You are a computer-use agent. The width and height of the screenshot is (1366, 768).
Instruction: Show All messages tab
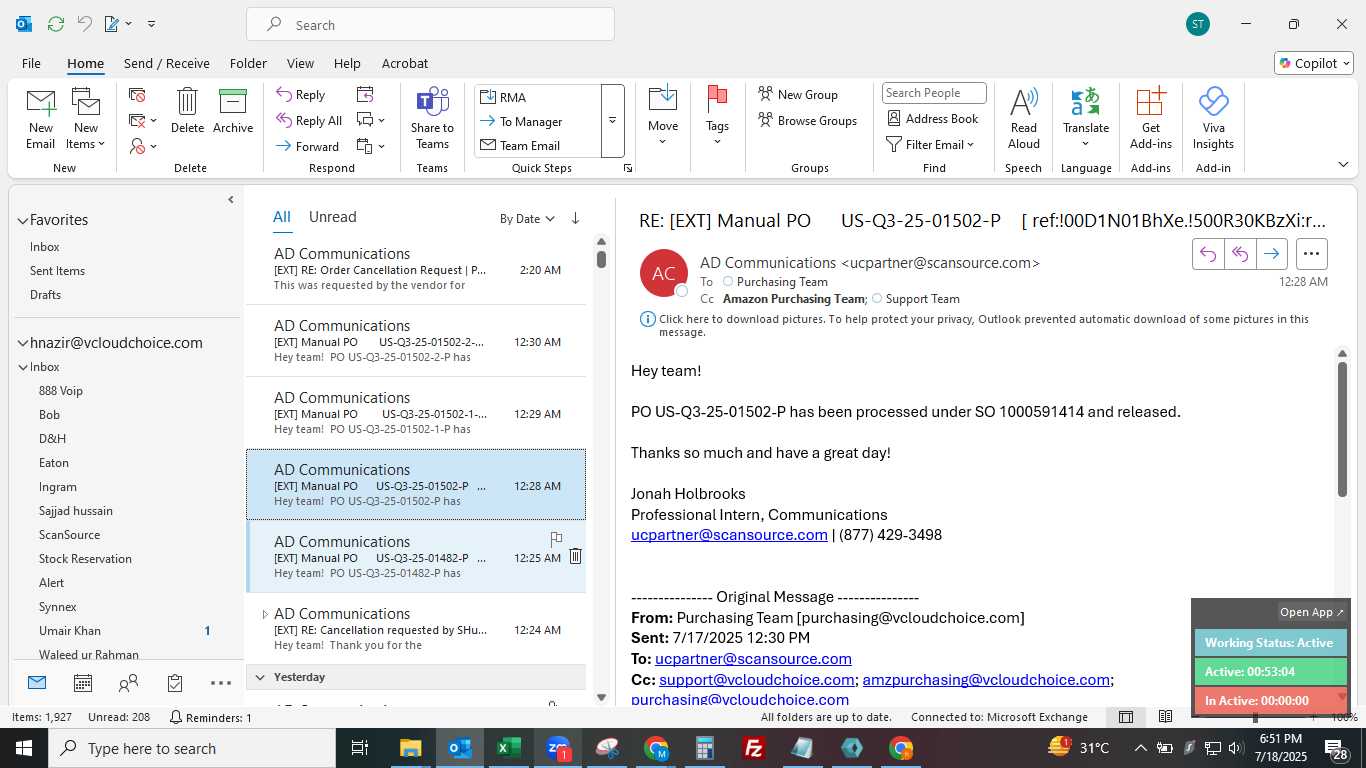[282, 217]
